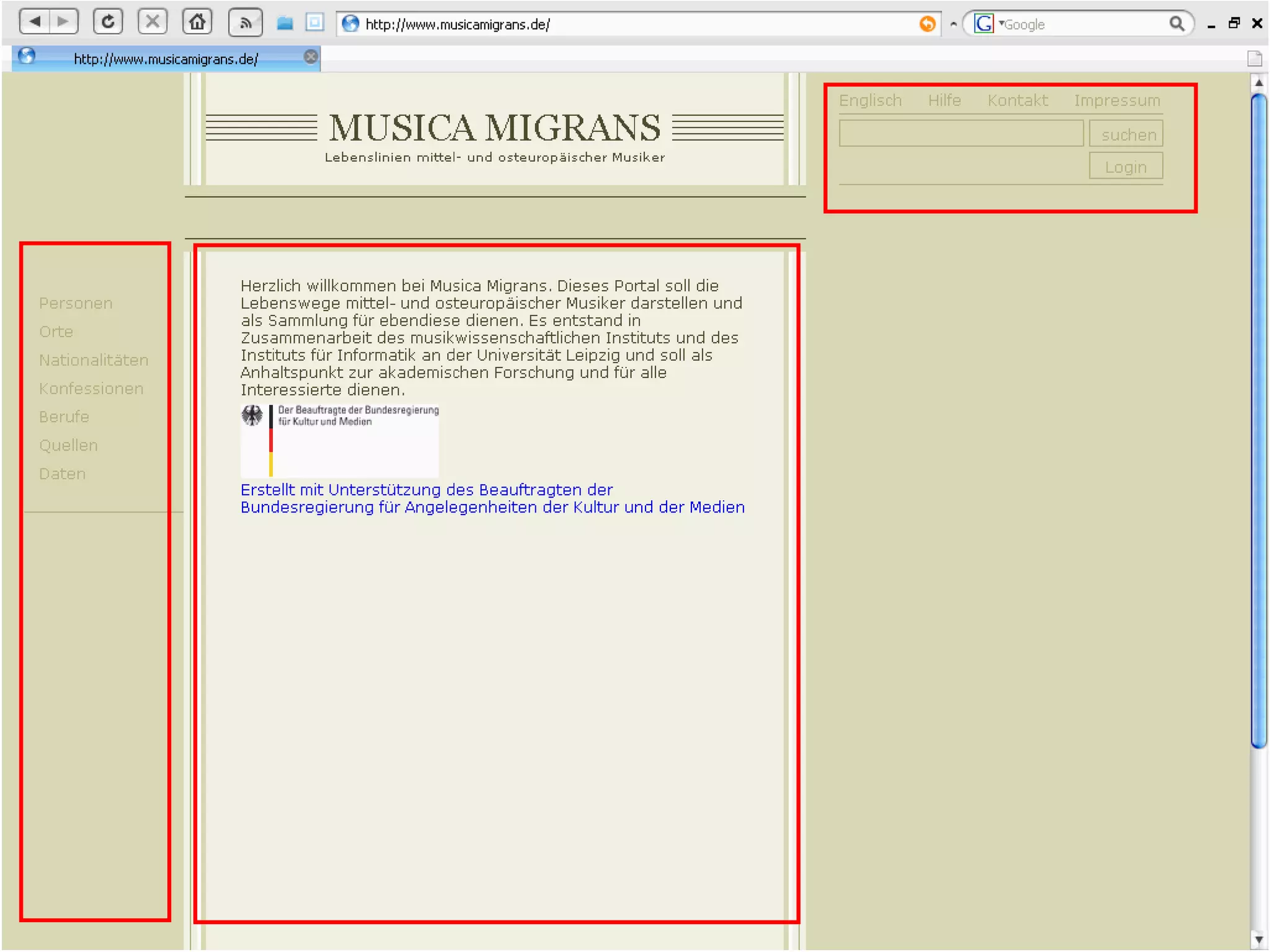Close the musicamigrans.de tab
This screenshot has width=1270, height=952.
311,57
